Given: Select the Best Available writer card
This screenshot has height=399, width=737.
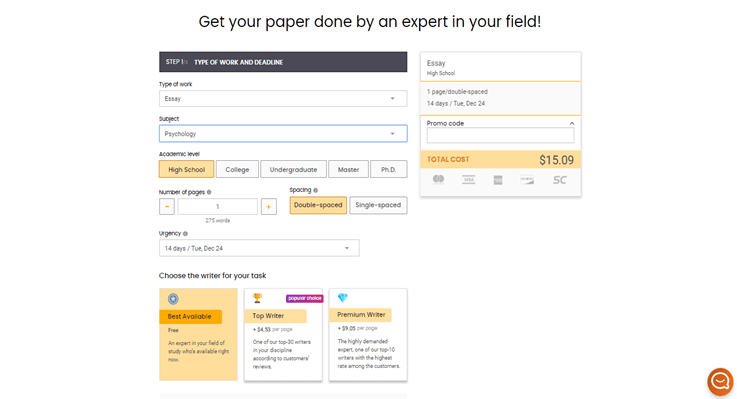Looking at the screenshot, I should [198, 334].
